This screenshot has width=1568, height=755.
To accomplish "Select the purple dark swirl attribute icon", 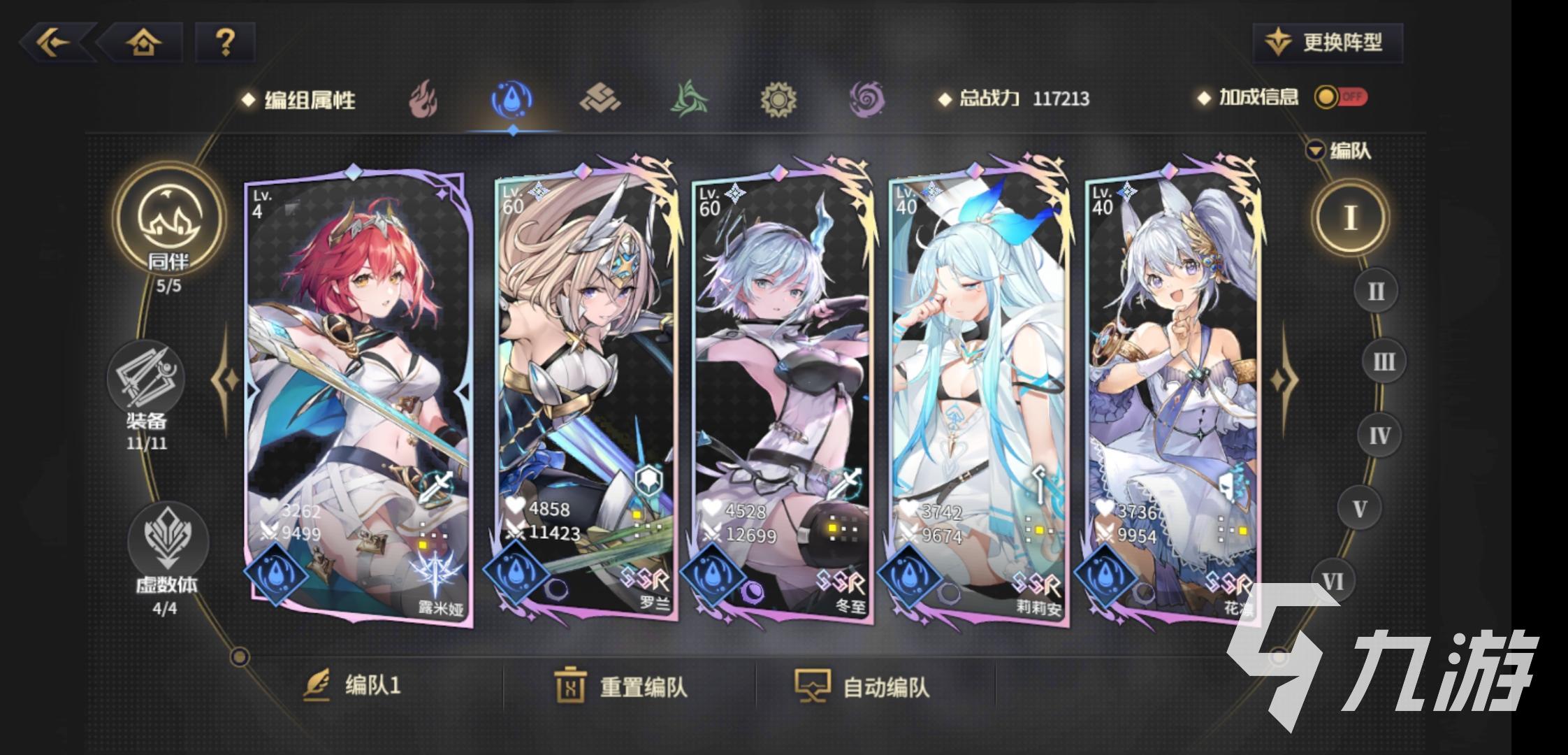I will [867, 99].
